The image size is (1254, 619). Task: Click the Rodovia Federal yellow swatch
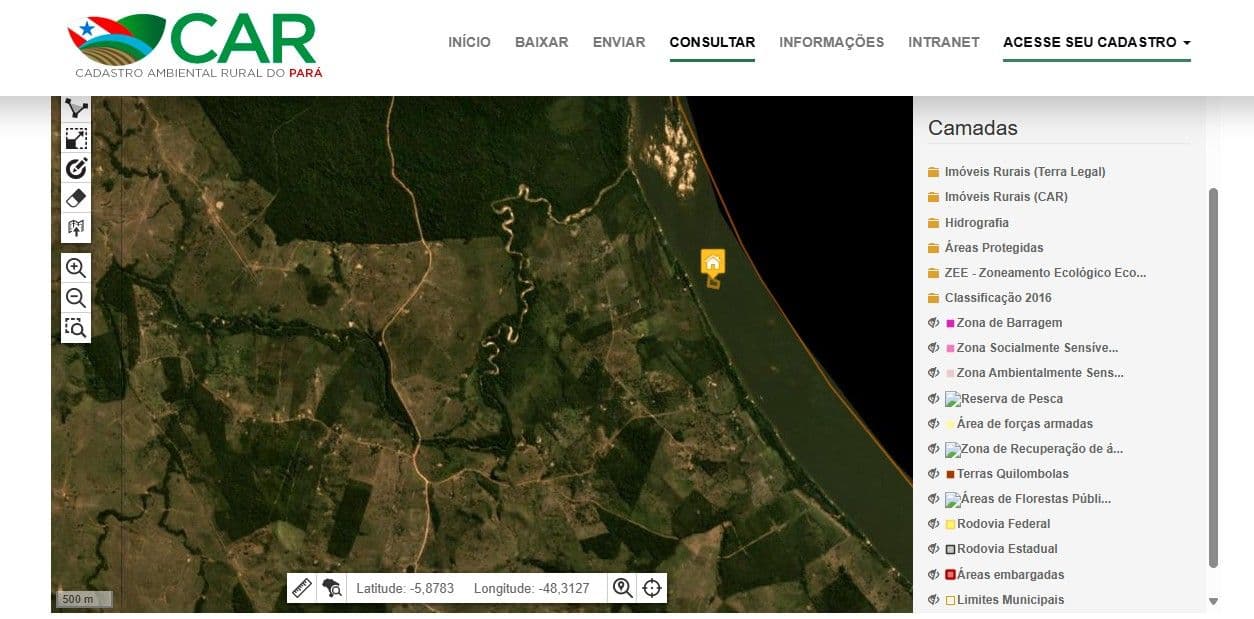(950, 524)
